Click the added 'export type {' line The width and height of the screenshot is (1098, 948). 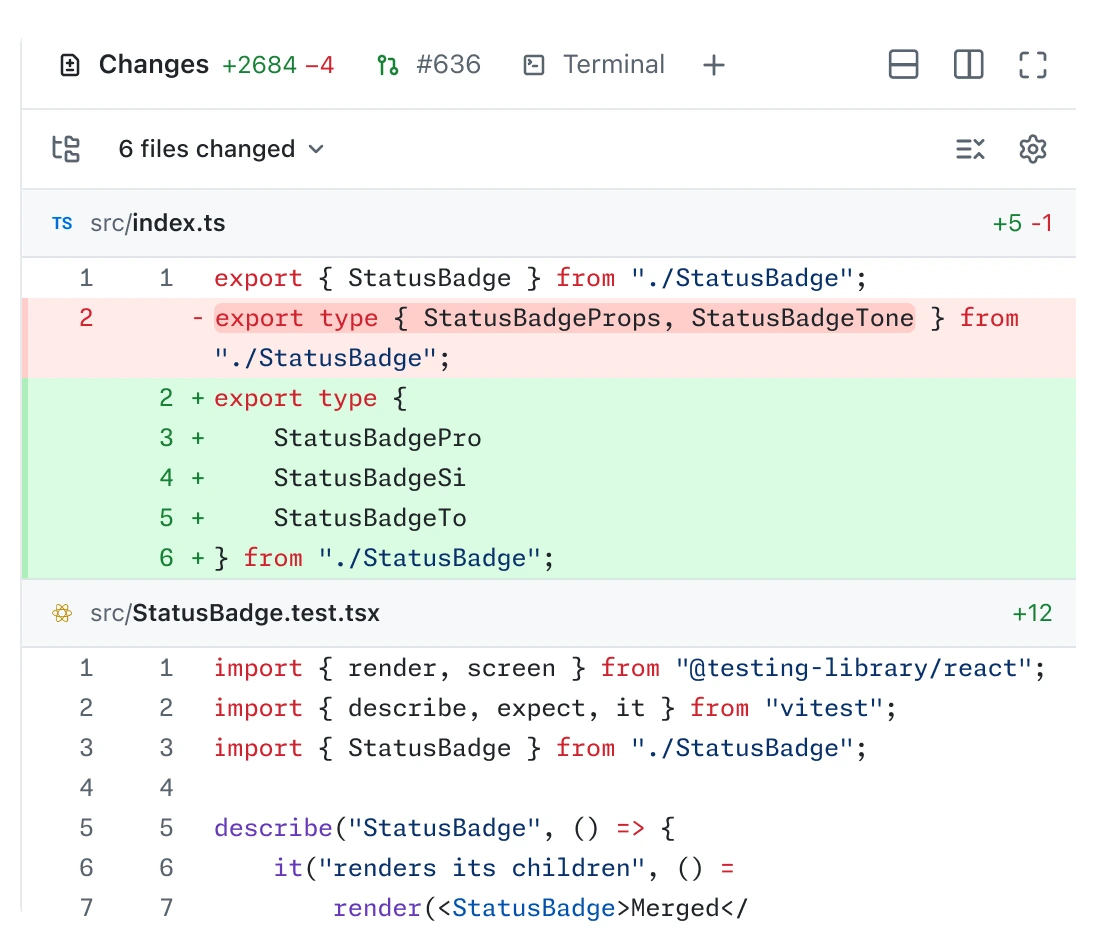coord(548,398)
